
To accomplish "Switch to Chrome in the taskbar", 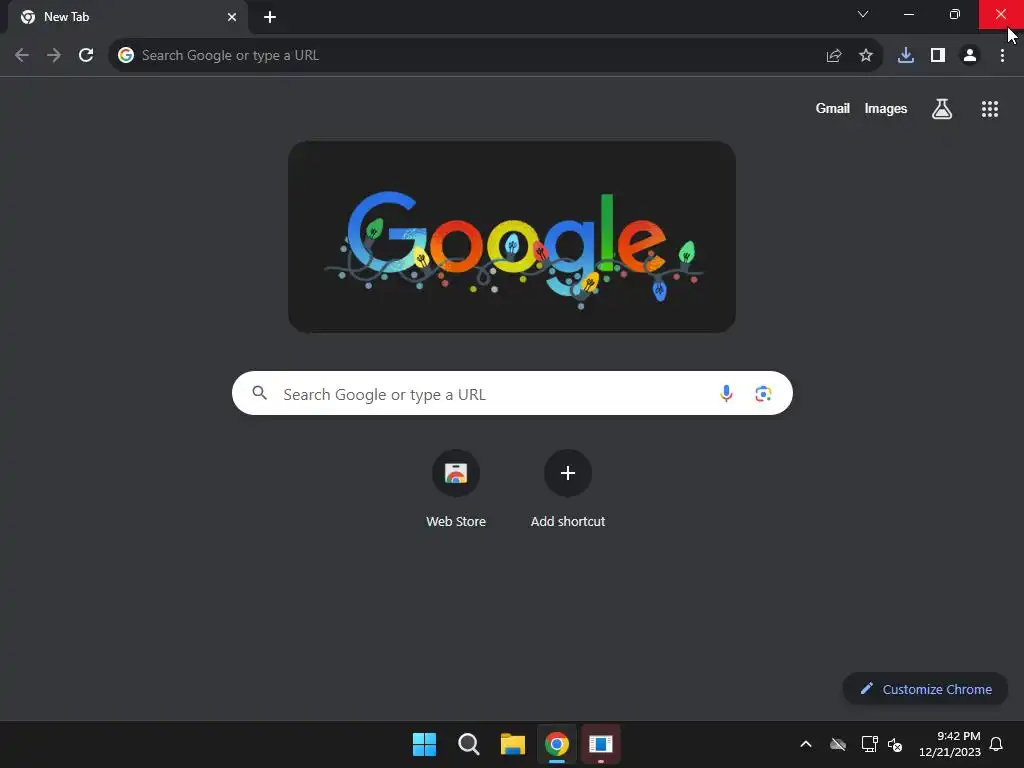I will click(x=557, y=744).
